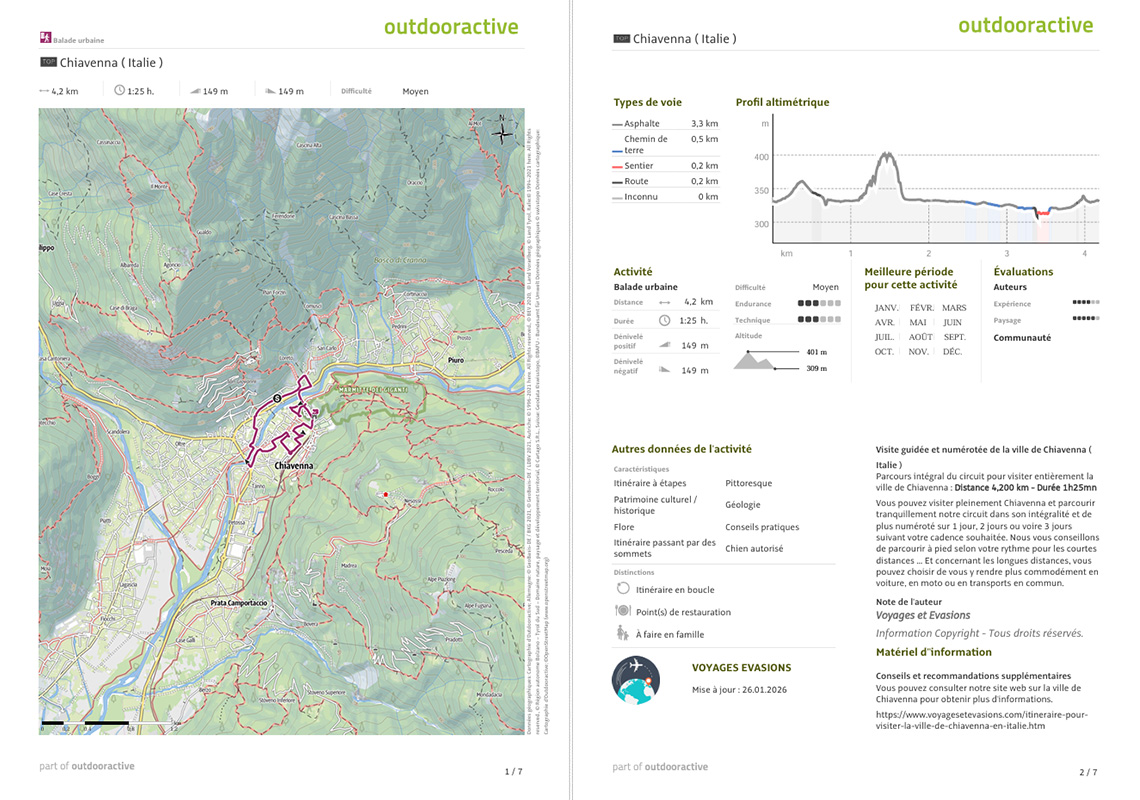Click the distance icon in the Activité panel
Screen dimensions: 1140x800
(x=664, y=302)
